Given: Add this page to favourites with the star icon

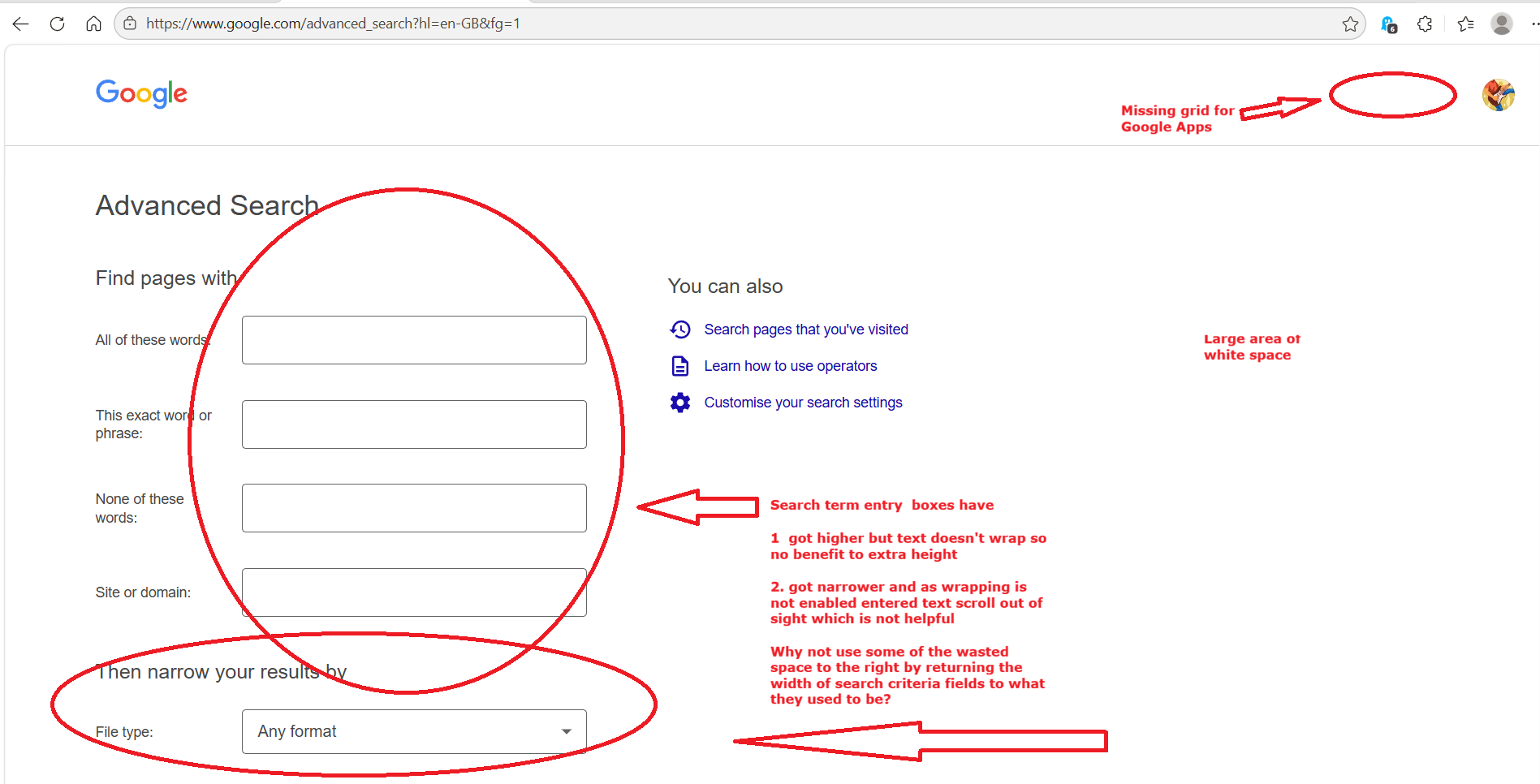Looking at the screenshot, I should (x=1350, y=24).
